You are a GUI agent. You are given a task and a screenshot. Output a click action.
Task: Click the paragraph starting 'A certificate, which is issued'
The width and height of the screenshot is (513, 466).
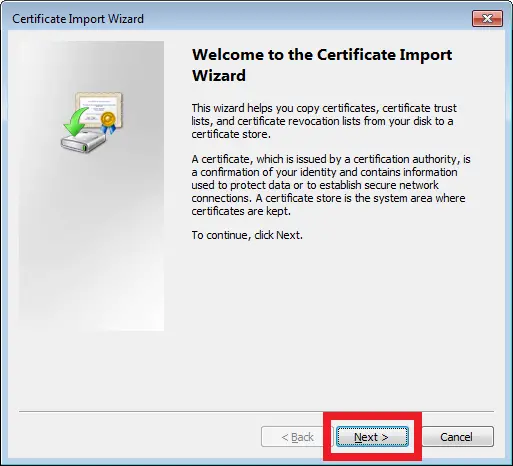tap(331, 185)
